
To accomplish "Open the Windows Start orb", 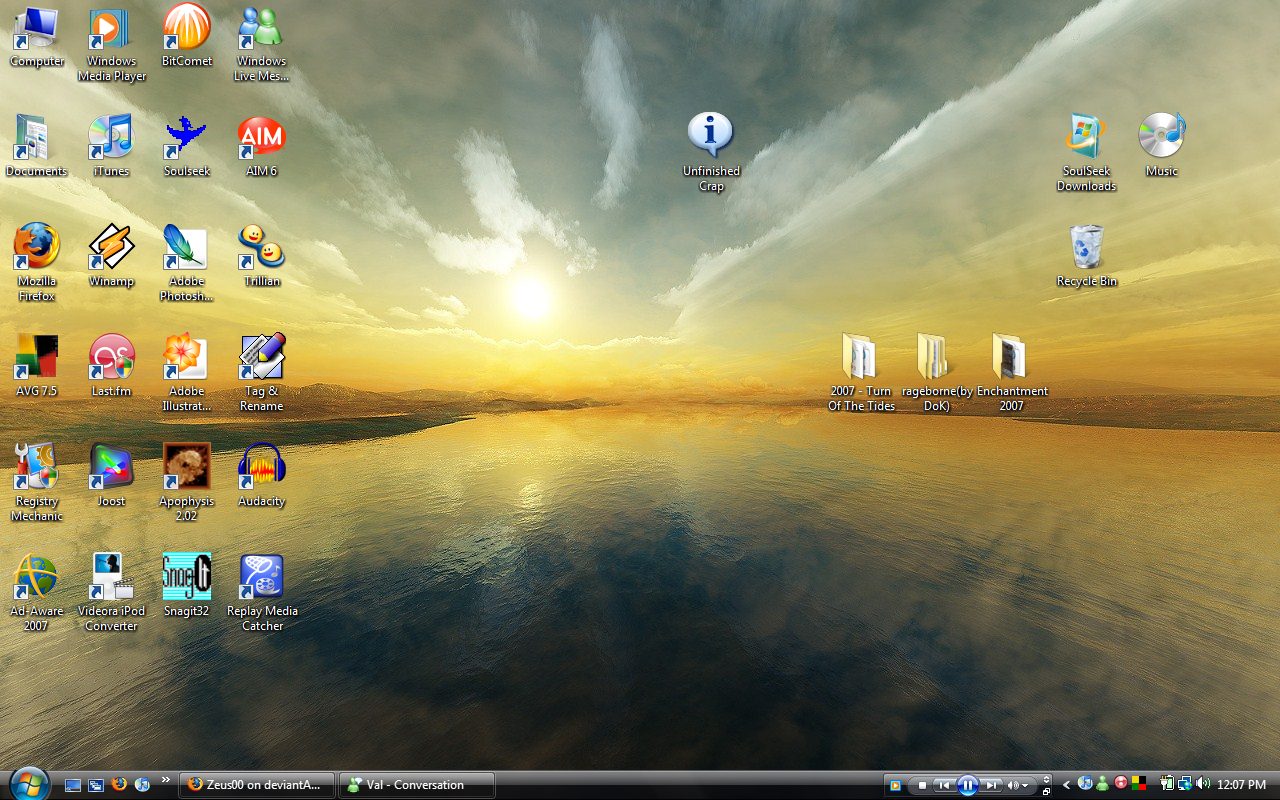I will pyautogui.click(x=28, y=783).
